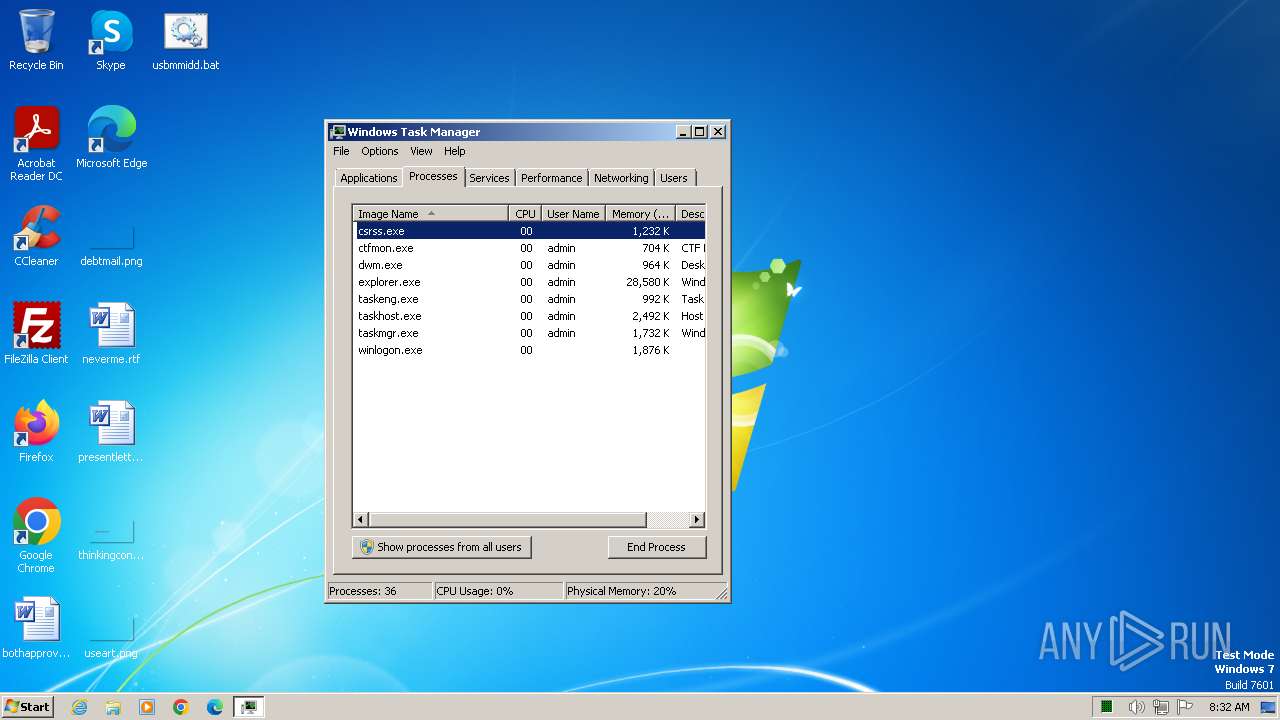Image resolution: width=1280 pixels, height=720 pixels.
Task: Sort by the Description column header
Action: [691, 214]
